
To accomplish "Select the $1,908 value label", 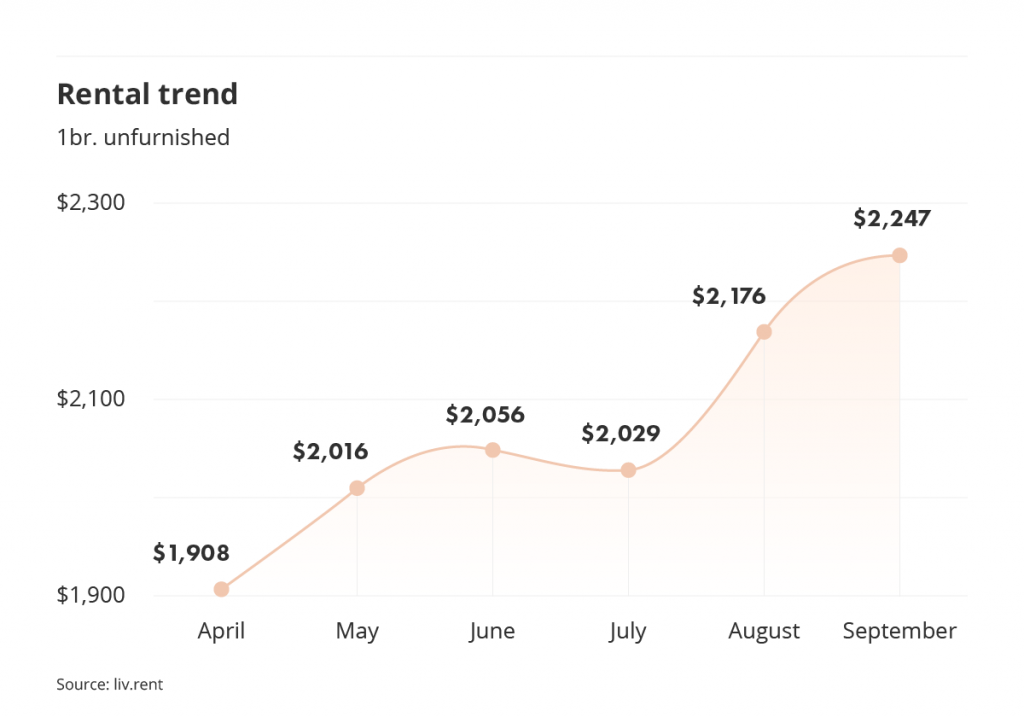I will coord(191,553).
